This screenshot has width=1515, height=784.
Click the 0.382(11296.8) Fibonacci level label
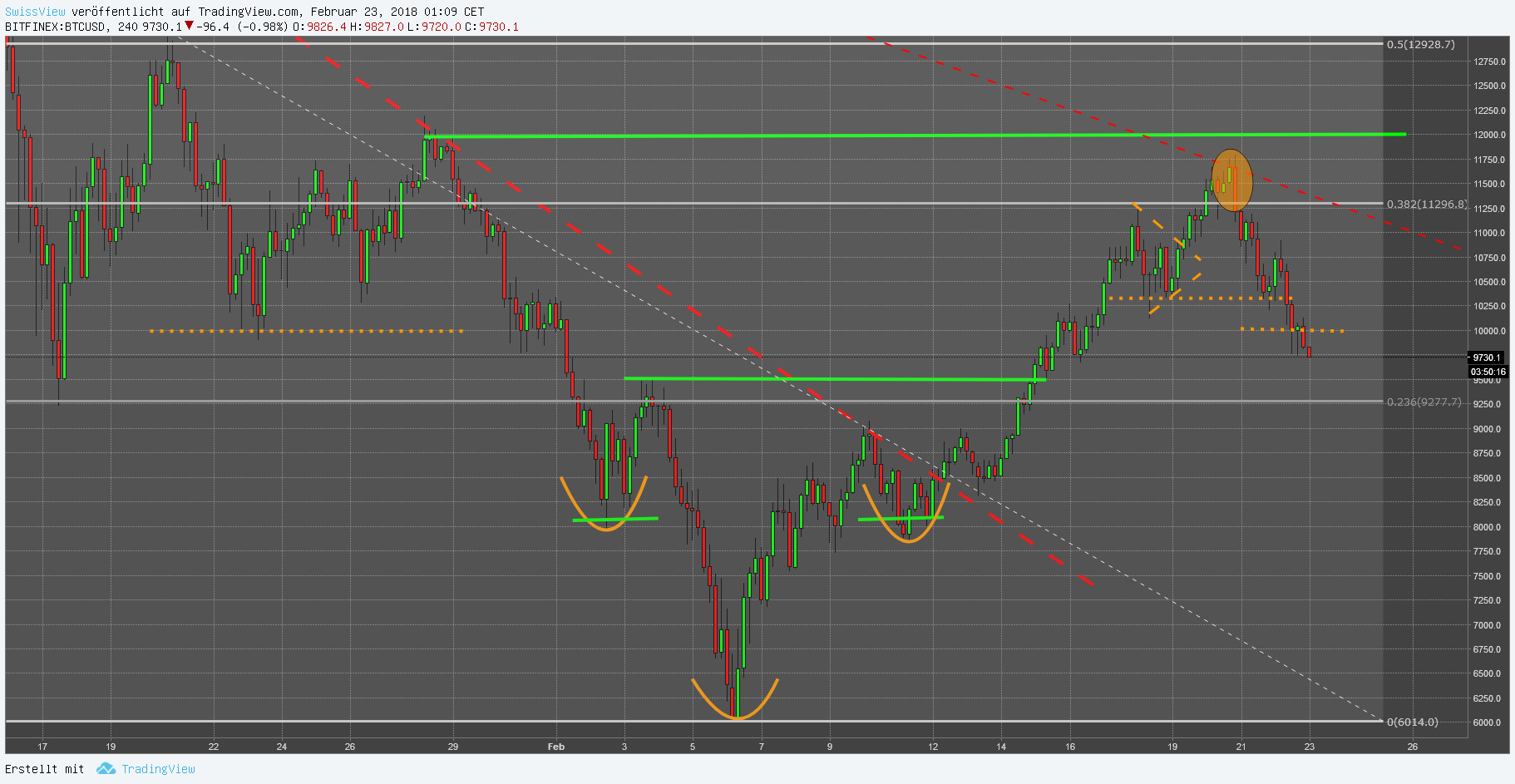click(1427, 204)
